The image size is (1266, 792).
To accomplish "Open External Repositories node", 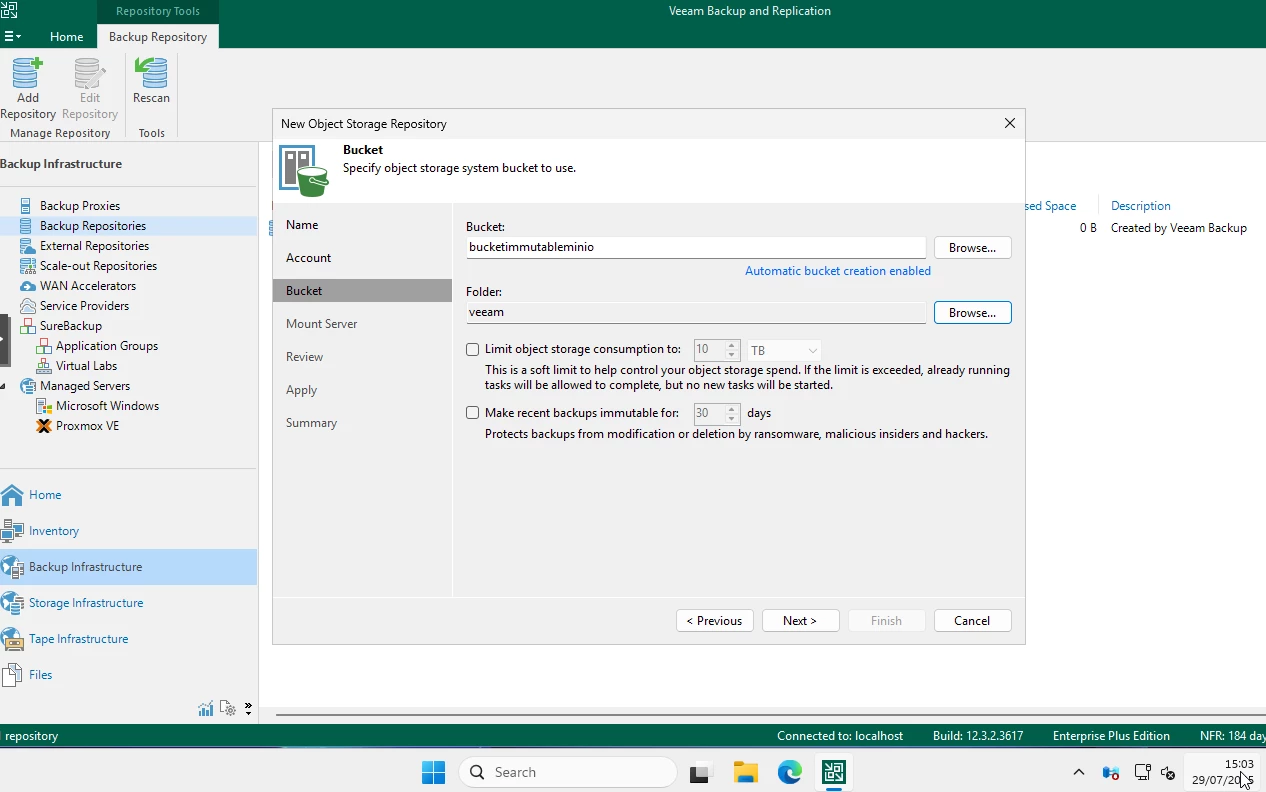I will (x=94, y=246).
